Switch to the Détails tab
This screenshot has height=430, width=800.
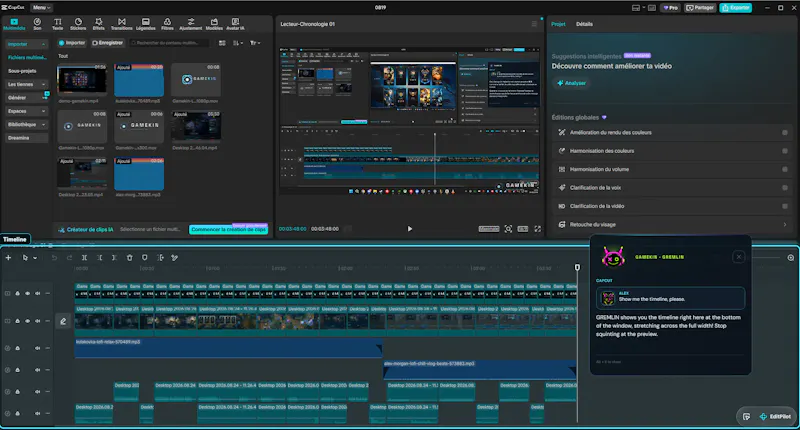click(584, 24)
